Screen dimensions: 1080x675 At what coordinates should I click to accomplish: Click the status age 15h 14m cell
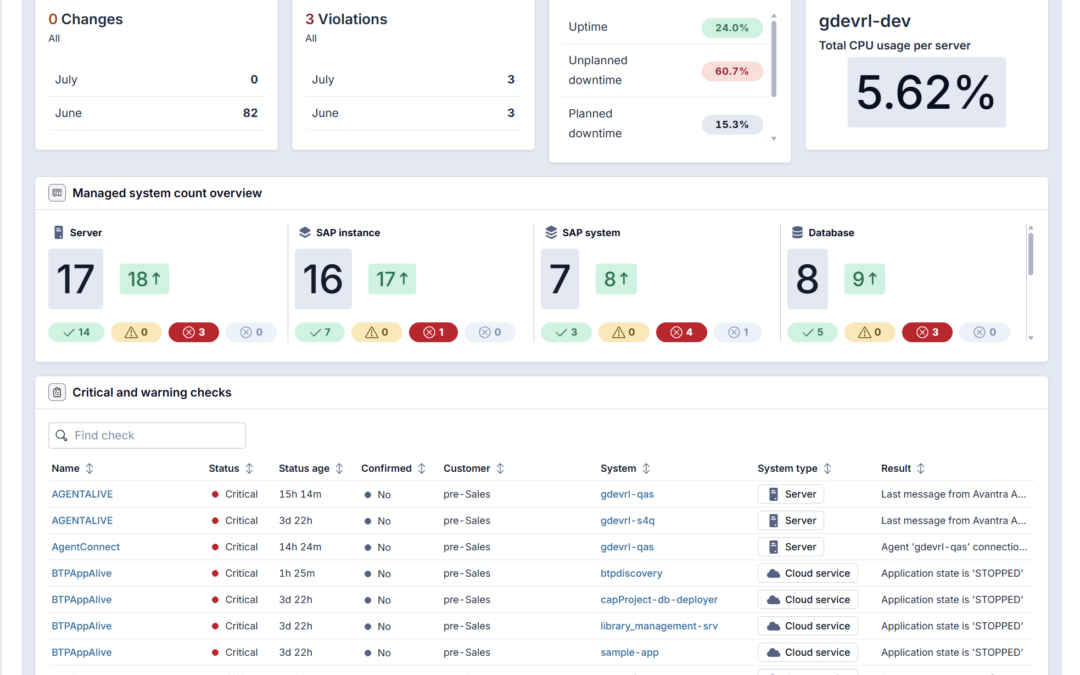pyautogui.click(x=300, y=494)
